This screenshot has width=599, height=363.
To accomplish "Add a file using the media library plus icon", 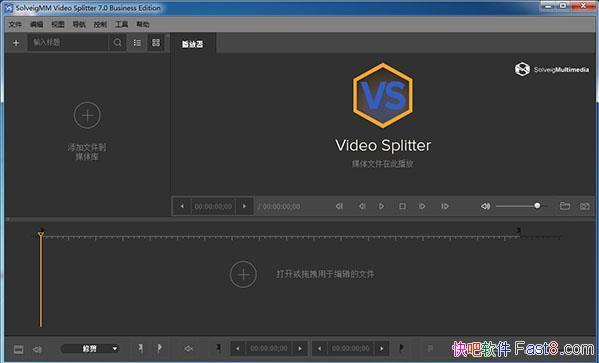I will (16, 43).
